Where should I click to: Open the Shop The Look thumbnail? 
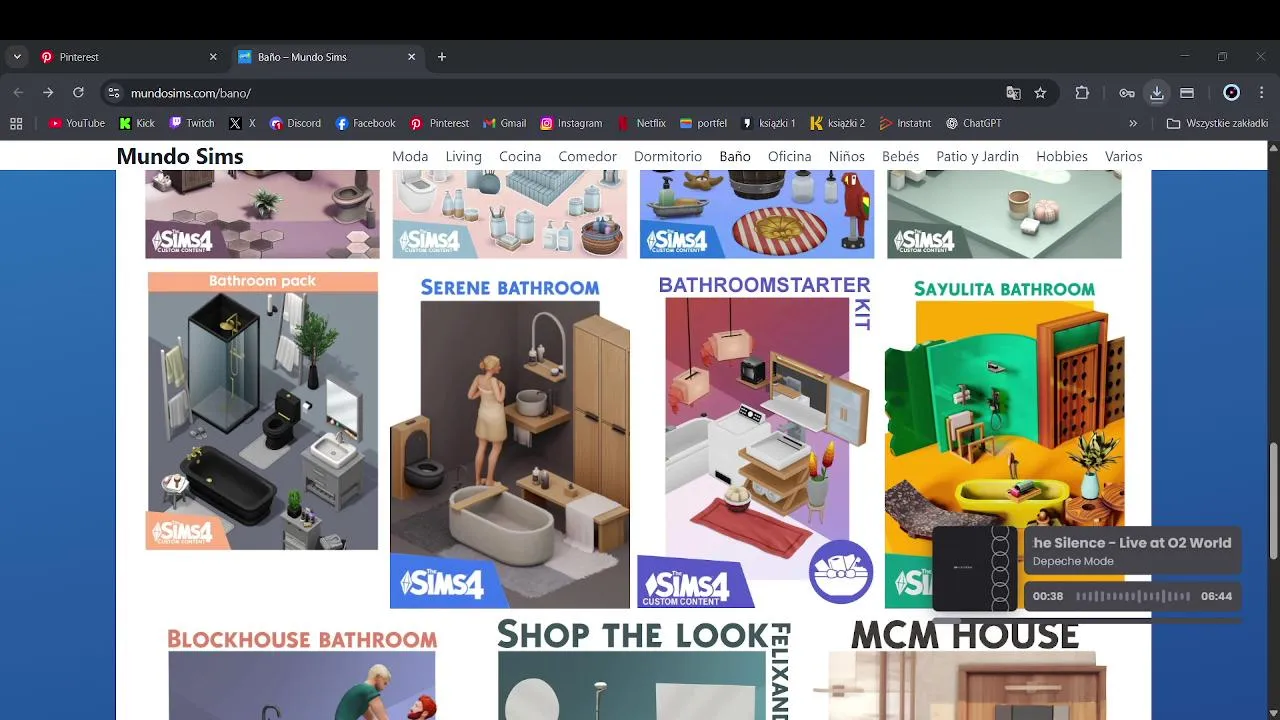tap(643, 669)
